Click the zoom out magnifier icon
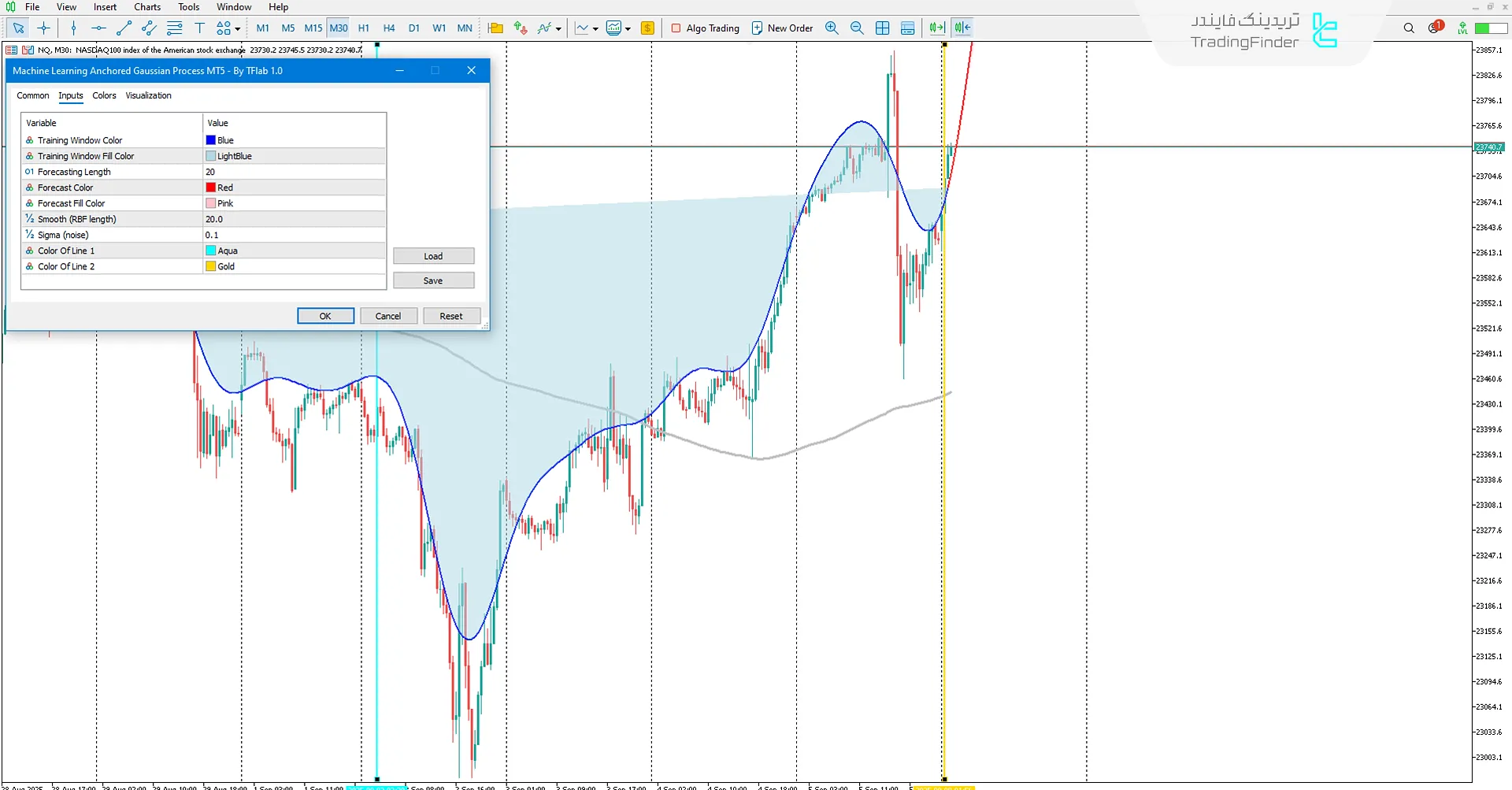The width and height of the screenshot is (1512, 790). pyautogui.click(x=857, y=28)
